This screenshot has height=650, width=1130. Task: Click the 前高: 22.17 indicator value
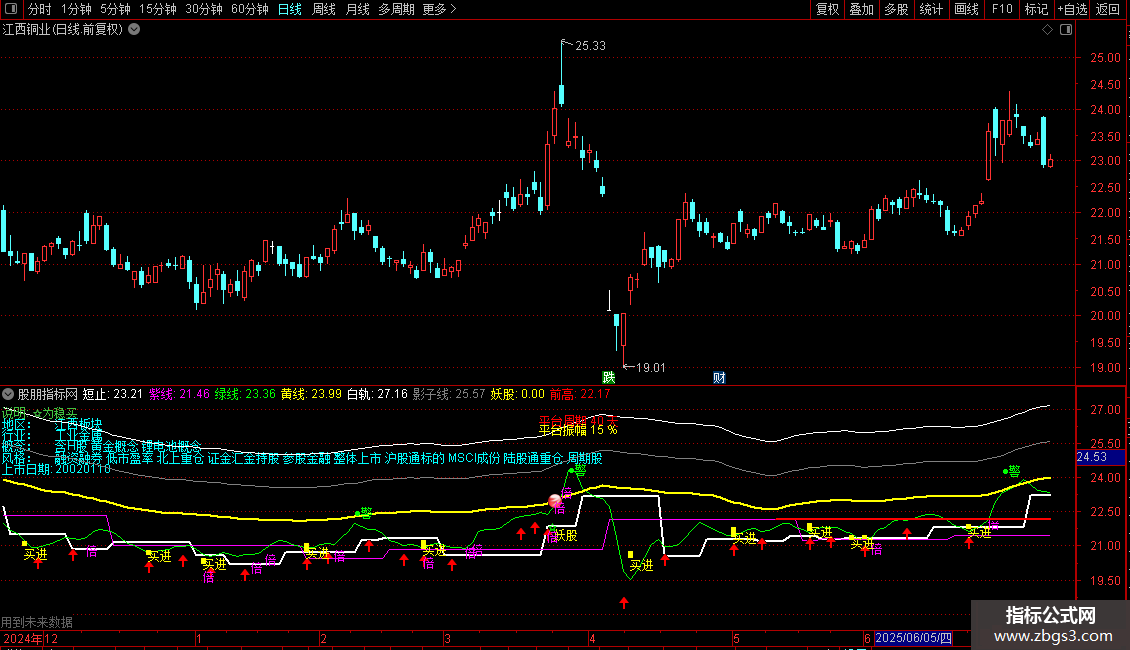tap(580, 394)
